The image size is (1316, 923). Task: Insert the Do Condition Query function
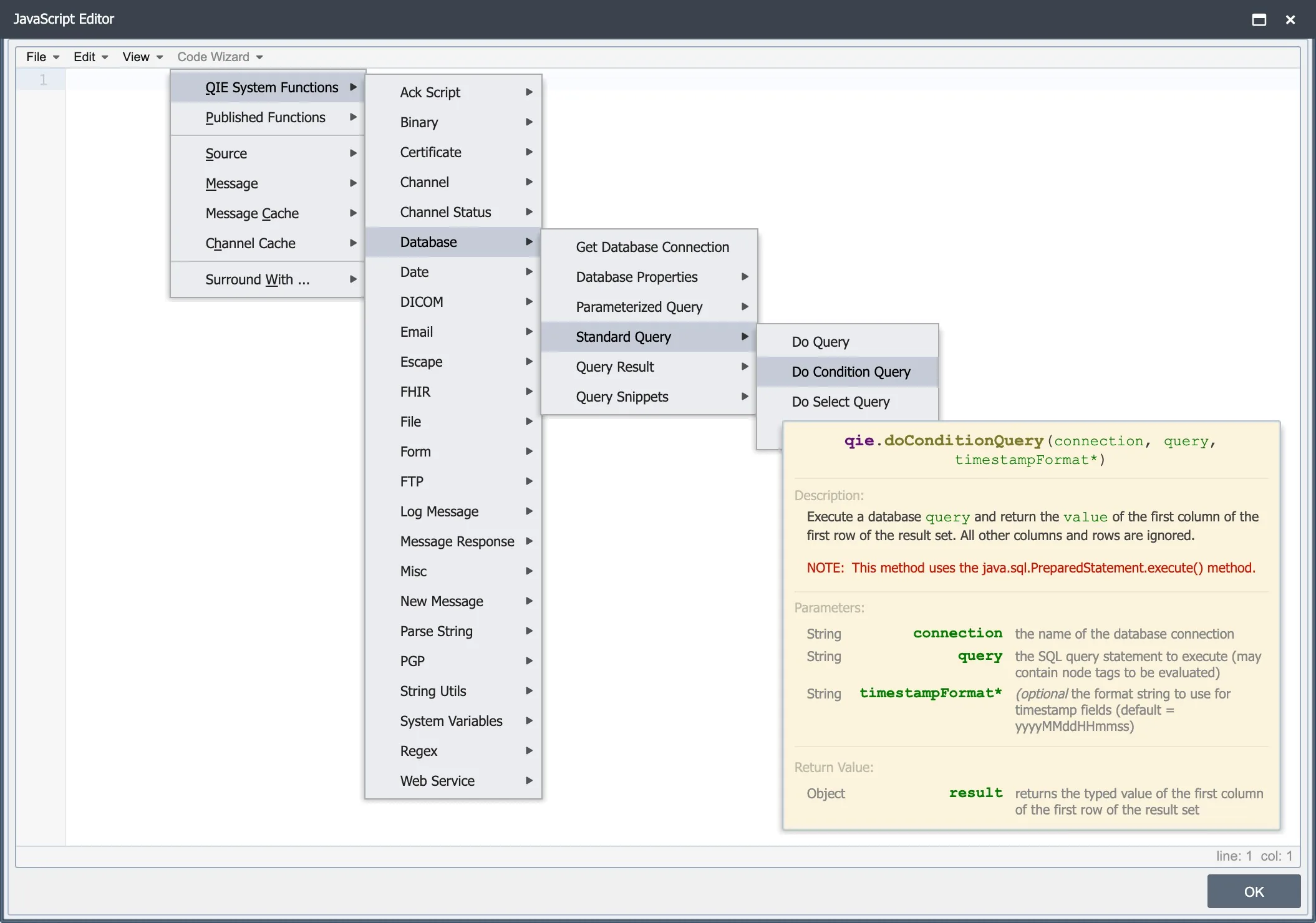848,372
